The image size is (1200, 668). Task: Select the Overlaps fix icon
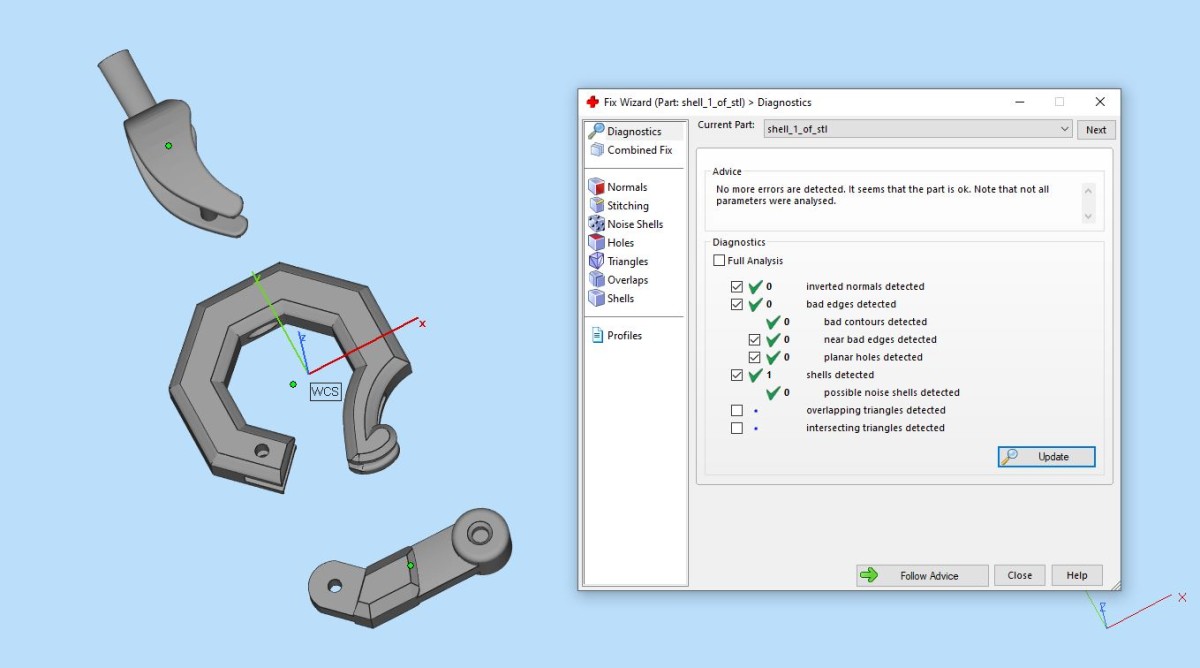[x=597, y=280]
